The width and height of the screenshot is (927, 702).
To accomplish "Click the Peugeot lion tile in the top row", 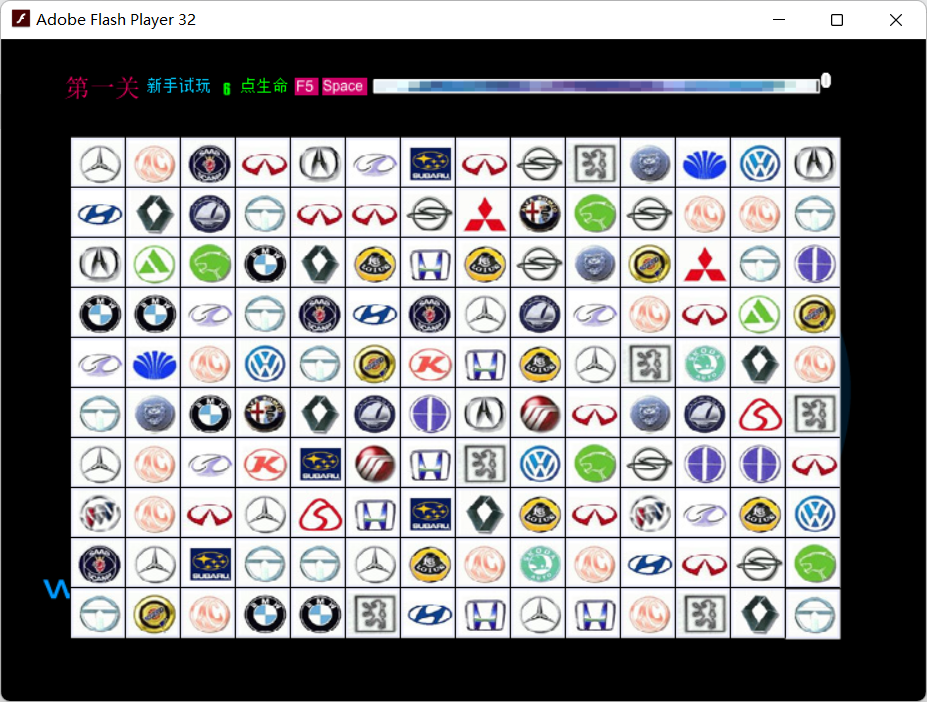I will point(594,163).
